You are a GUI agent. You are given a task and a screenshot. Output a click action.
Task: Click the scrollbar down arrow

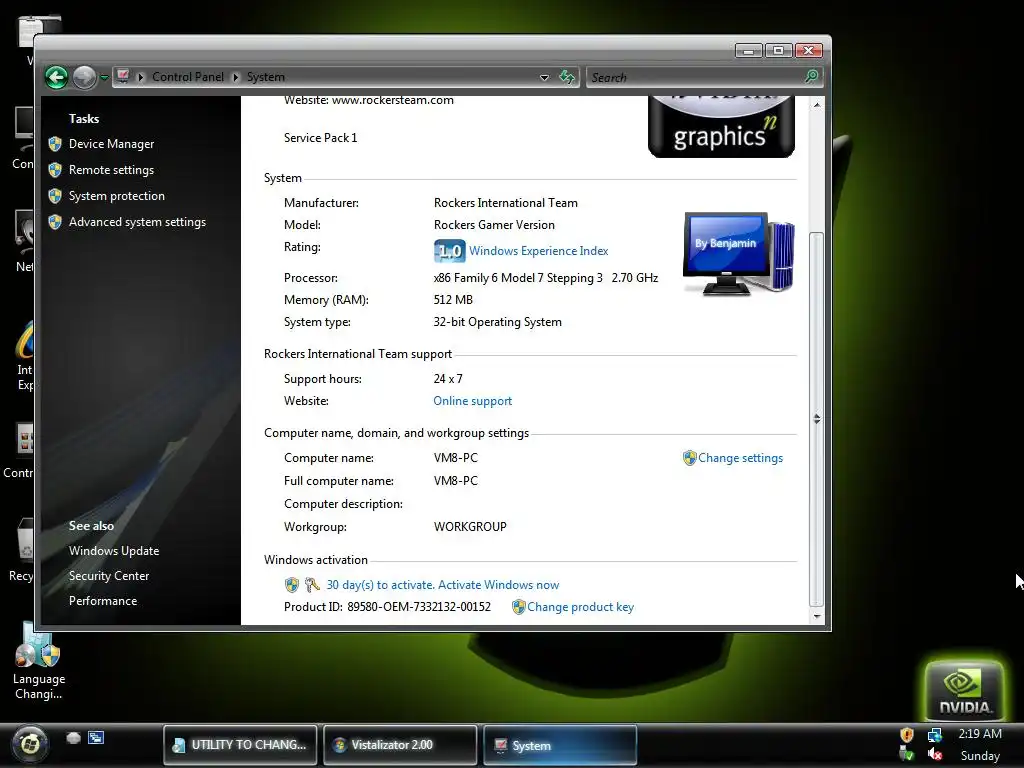click(816, 616)
